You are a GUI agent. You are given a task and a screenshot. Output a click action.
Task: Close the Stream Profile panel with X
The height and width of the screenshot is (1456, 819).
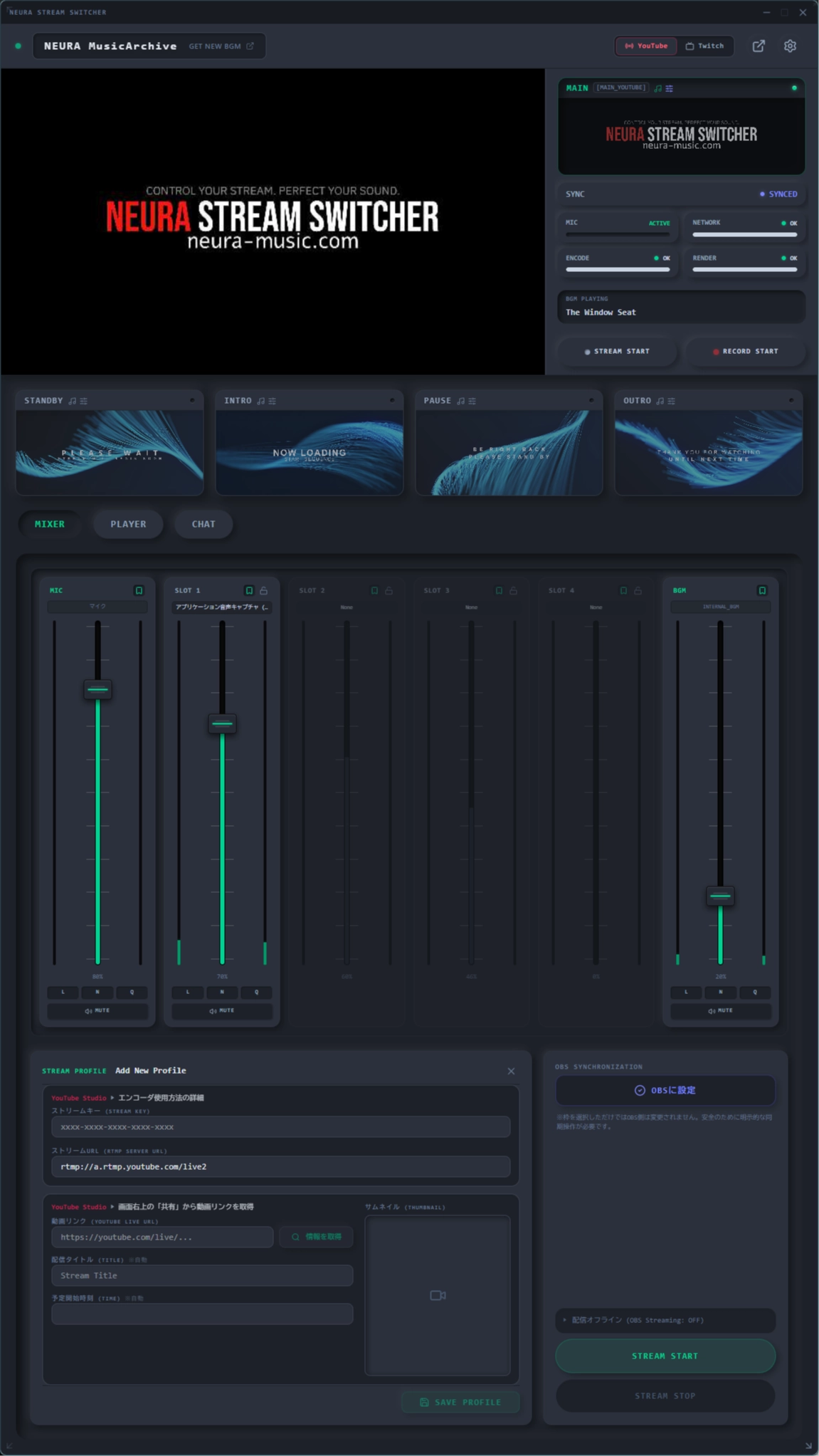511,1071
